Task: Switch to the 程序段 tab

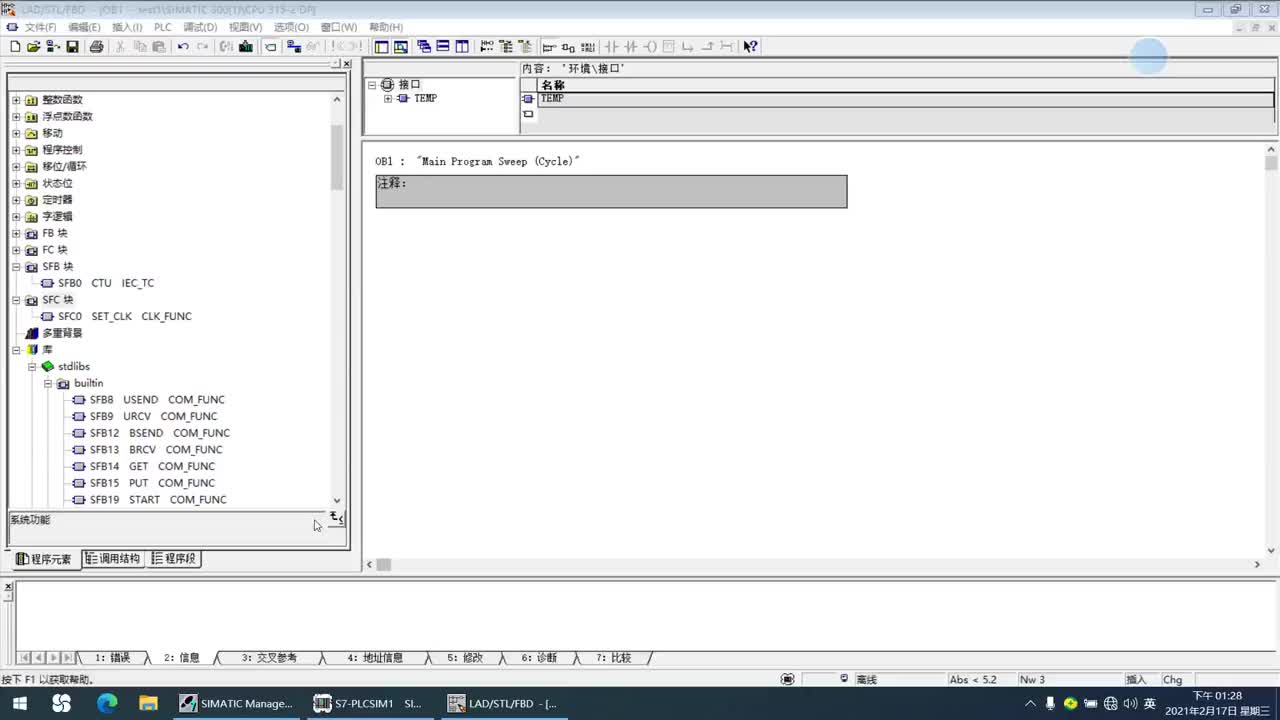Action: point(173,559)
